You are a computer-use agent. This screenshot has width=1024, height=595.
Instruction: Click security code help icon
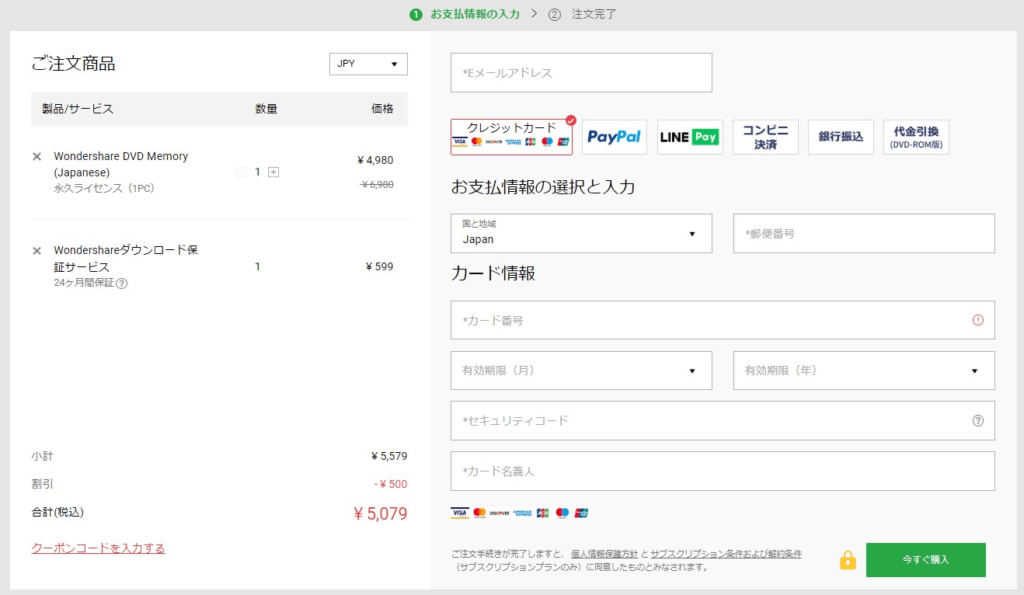coord(978,421)
